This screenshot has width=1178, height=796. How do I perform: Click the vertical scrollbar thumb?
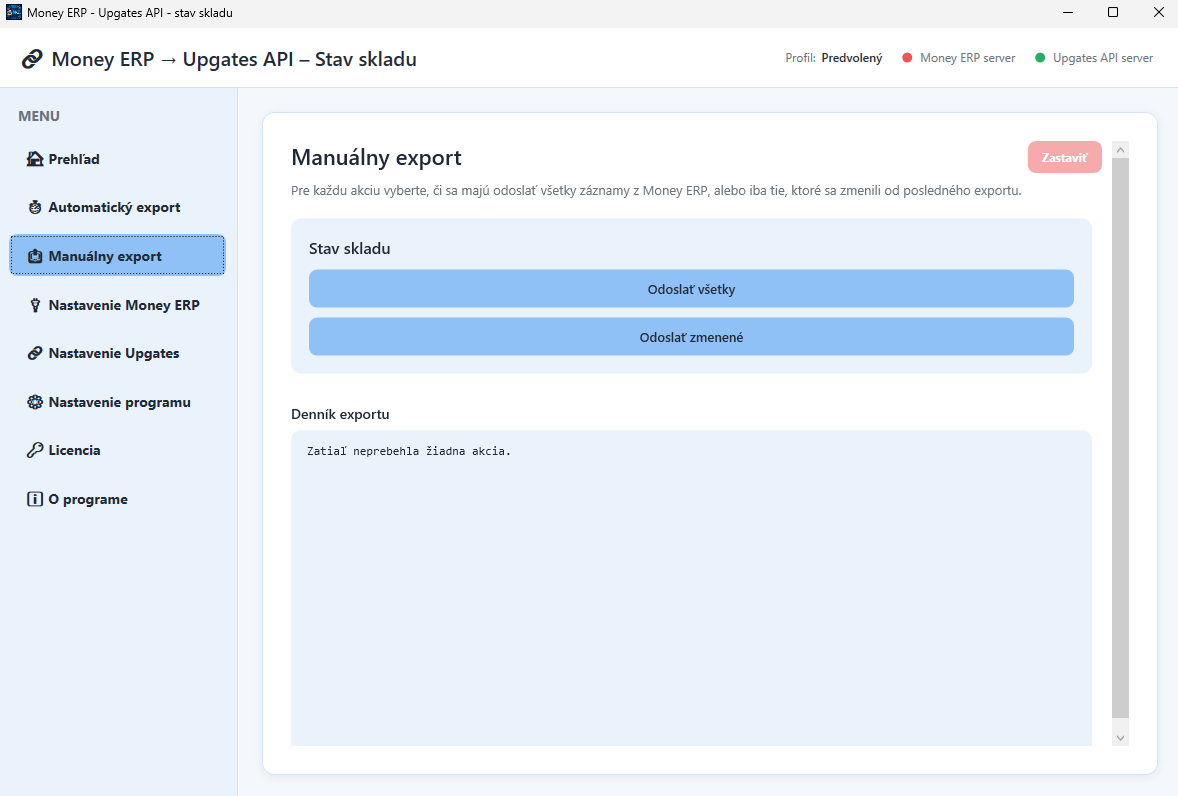click(x=1120, y=438)
